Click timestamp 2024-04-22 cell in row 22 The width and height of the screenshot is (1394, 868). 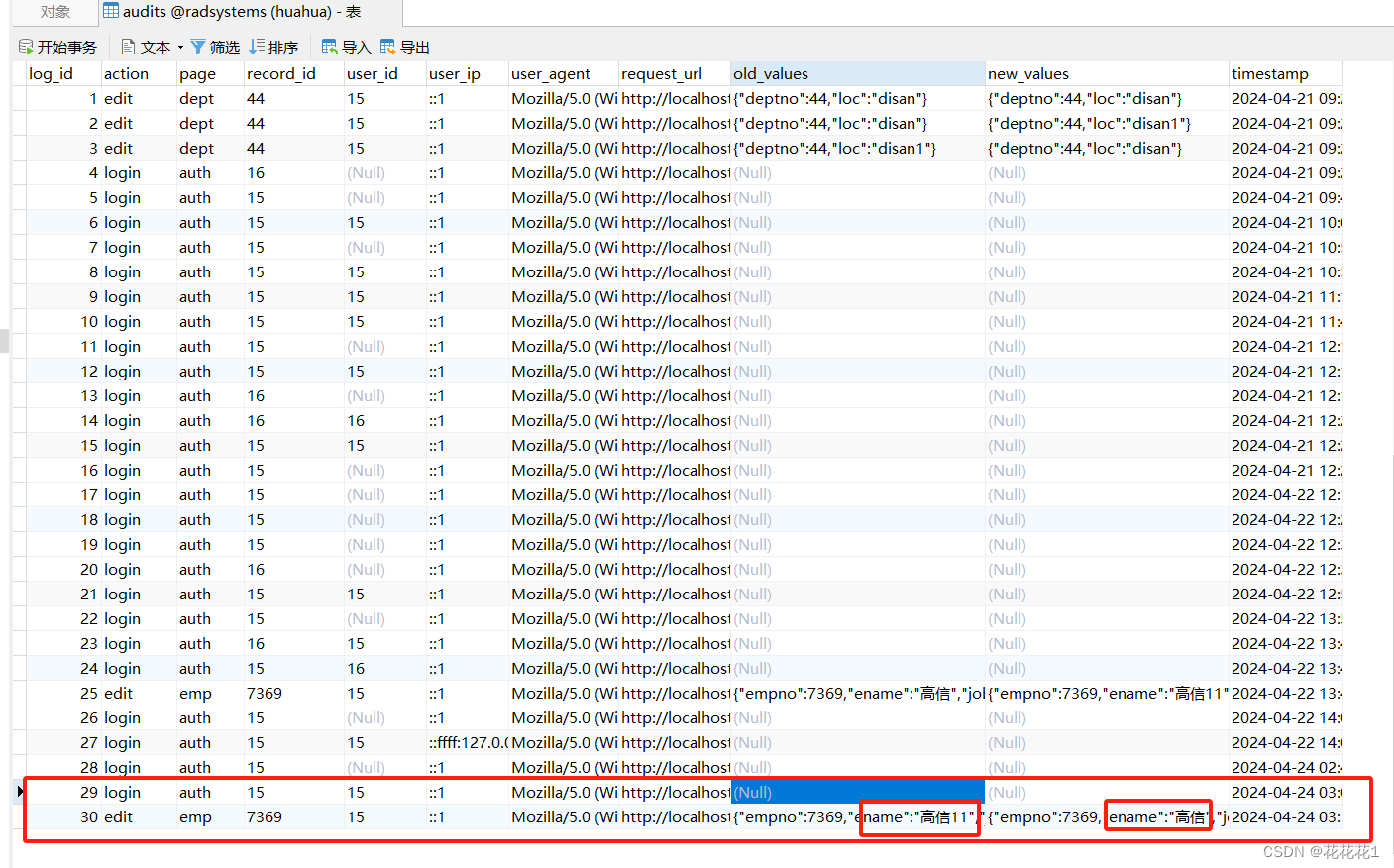[1286, 618]
